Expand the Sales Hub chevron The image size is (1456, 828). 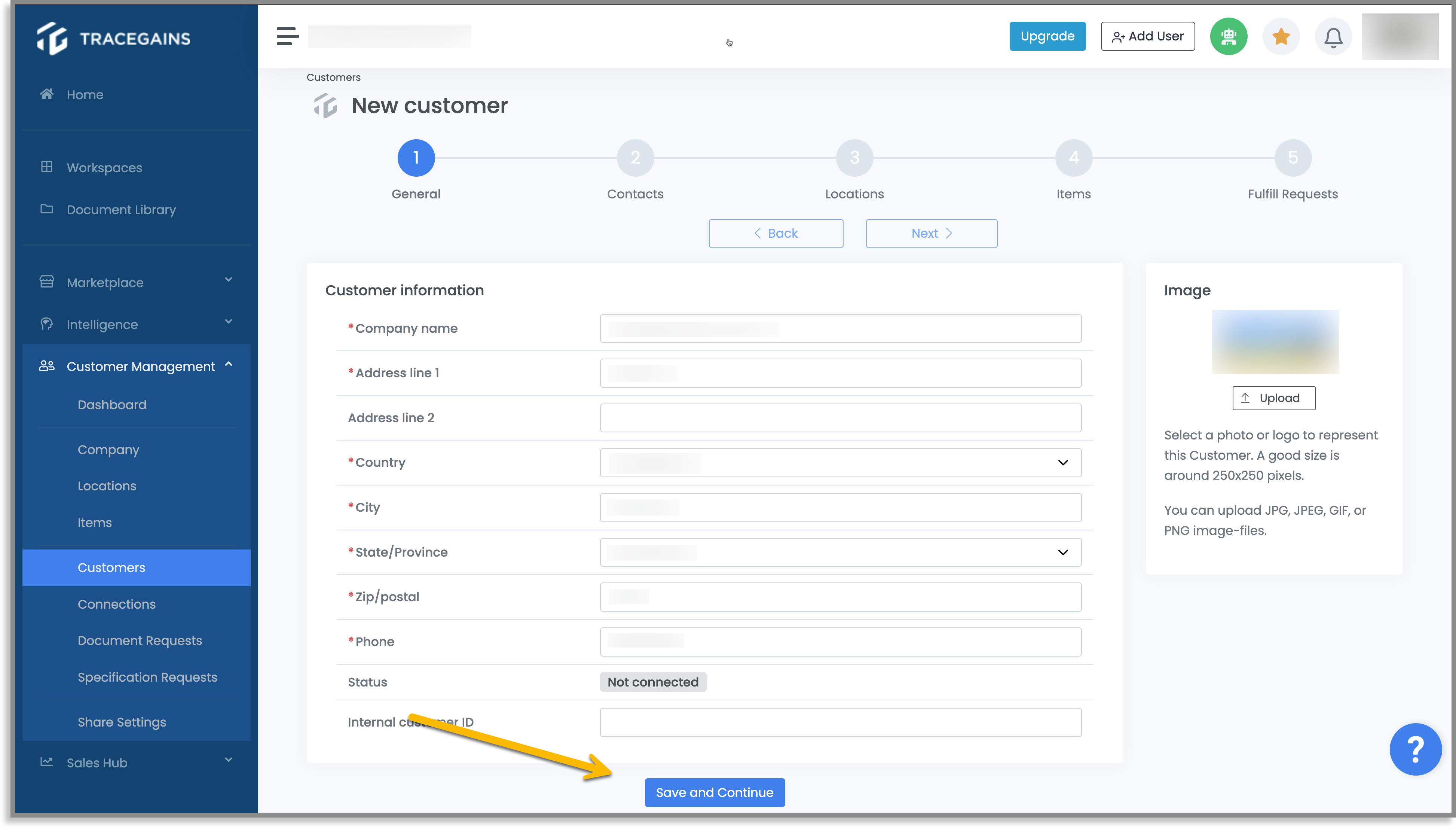229,760
